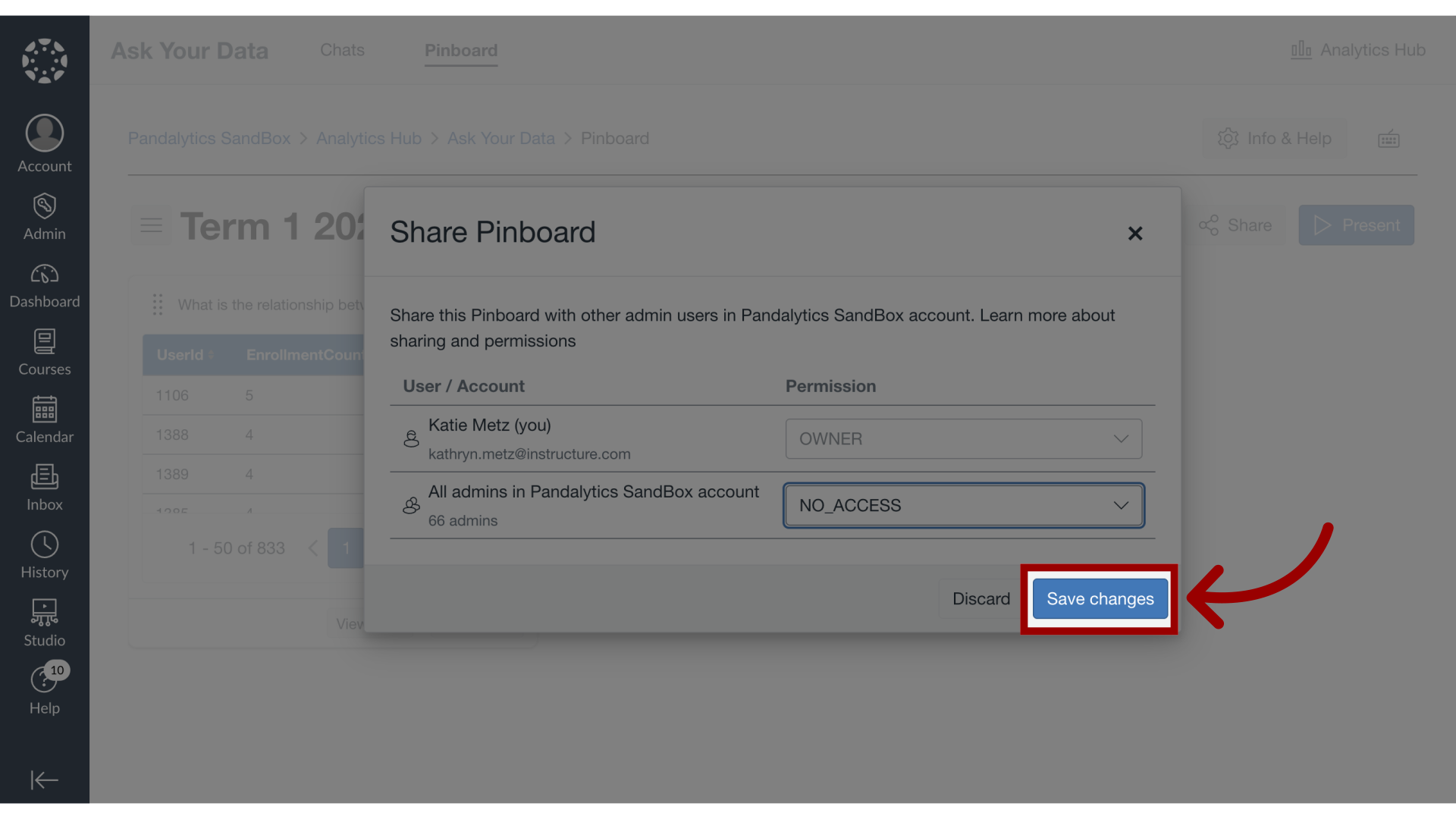Click the all admins group icon

pos(411,506)
